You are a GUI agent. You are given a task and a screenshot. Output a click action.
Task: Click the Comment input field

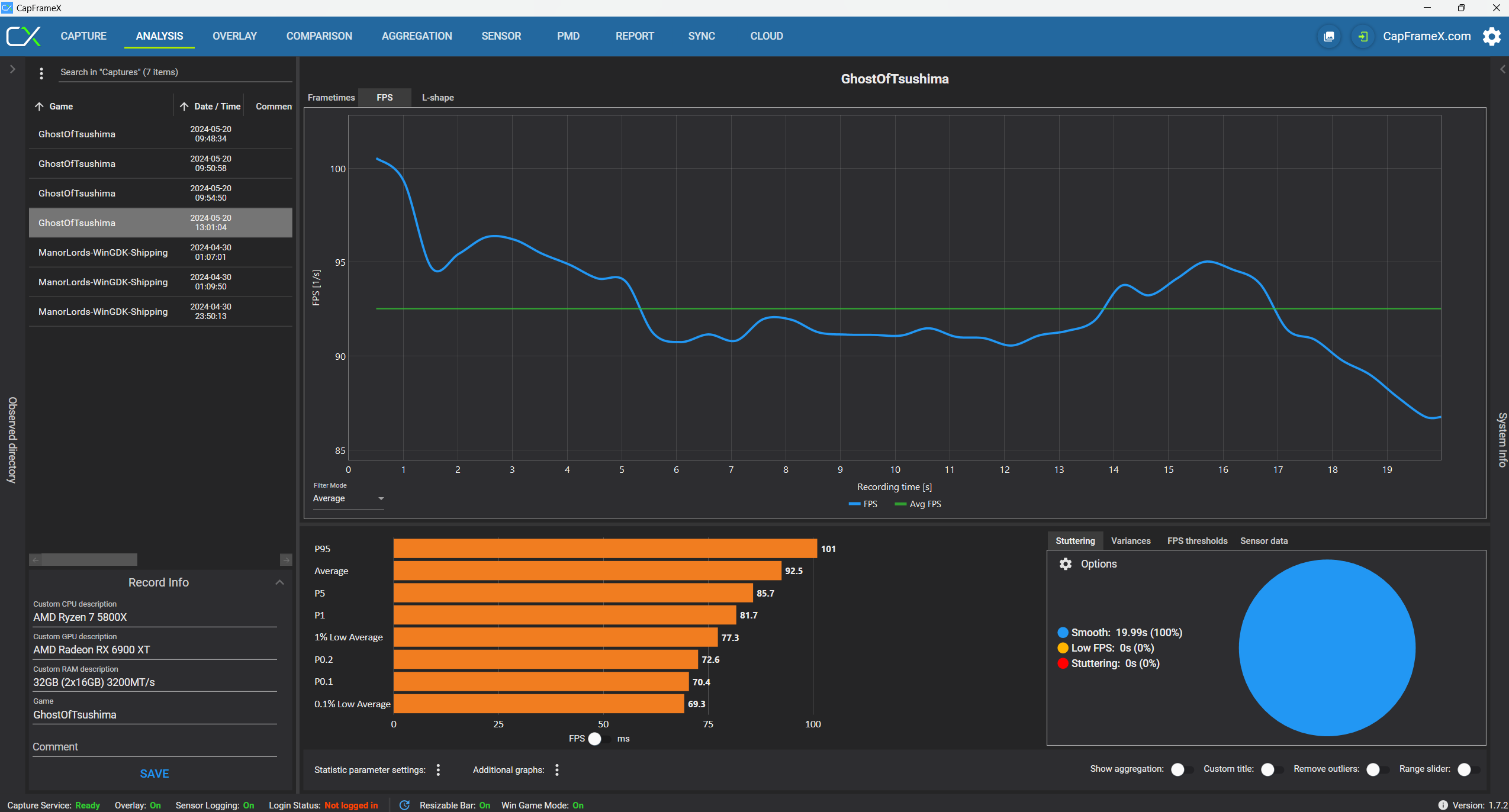point(154,747)
